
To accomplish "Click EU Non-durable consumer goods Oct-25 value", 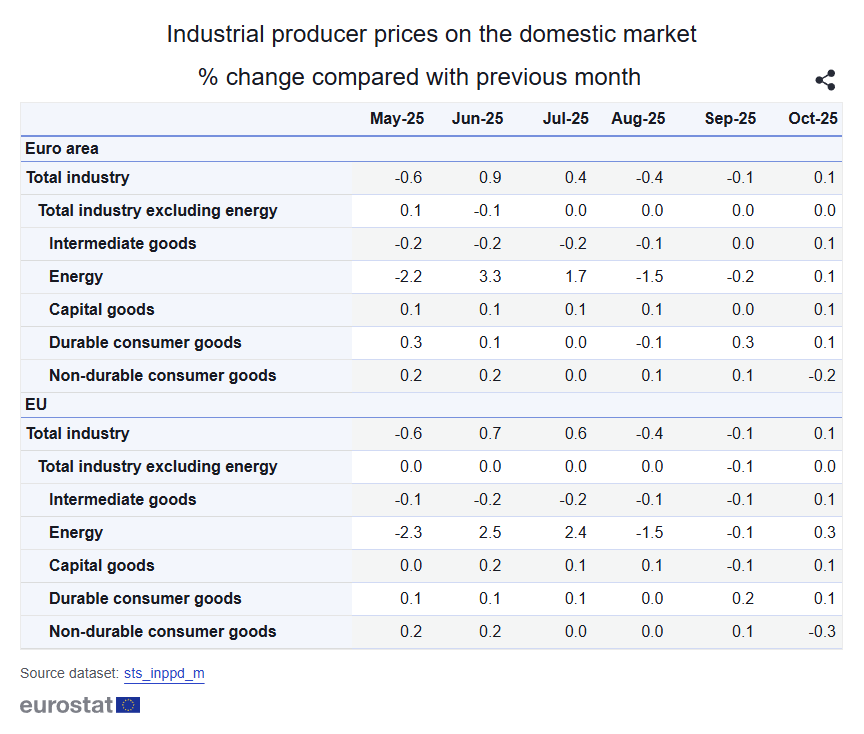I will pyautogui.click(x=824, y=632).
